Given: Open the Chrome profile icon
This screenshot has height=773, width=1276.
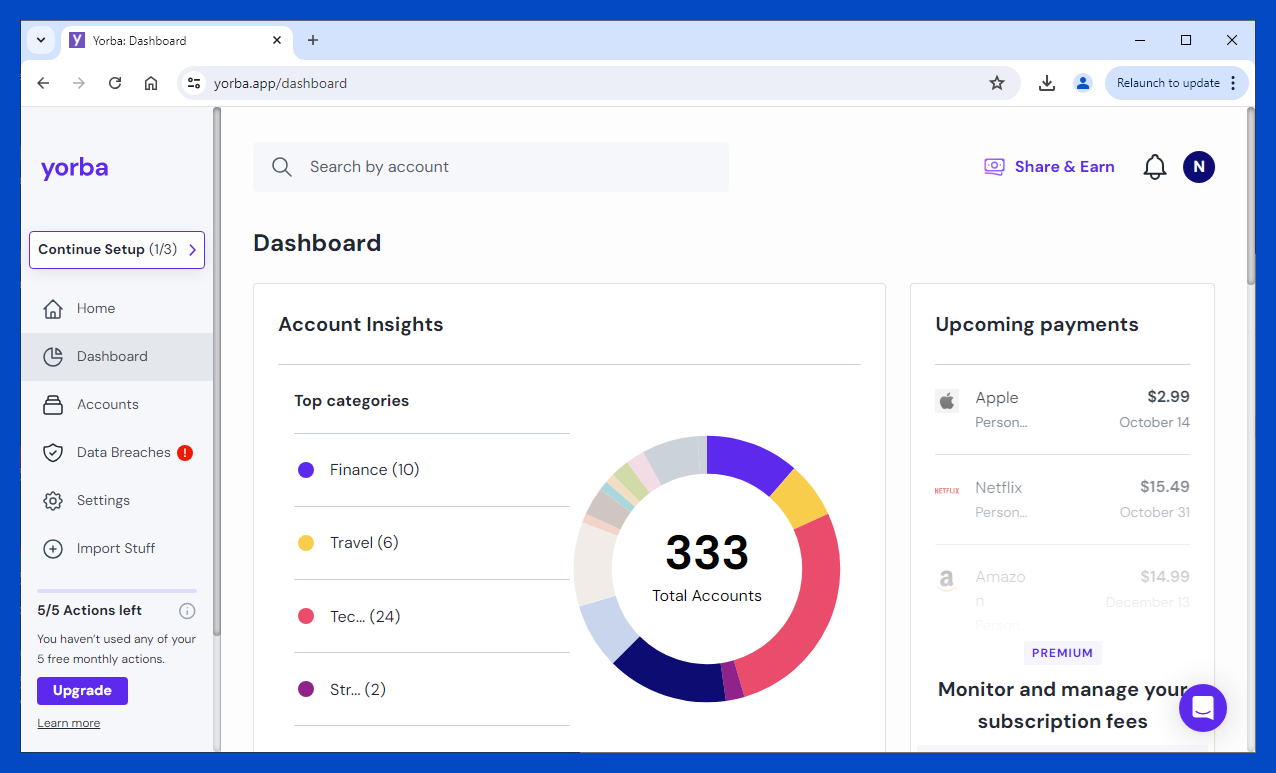Looking at the screenshot, I should pyautogui.click(x=1083, y=83).
